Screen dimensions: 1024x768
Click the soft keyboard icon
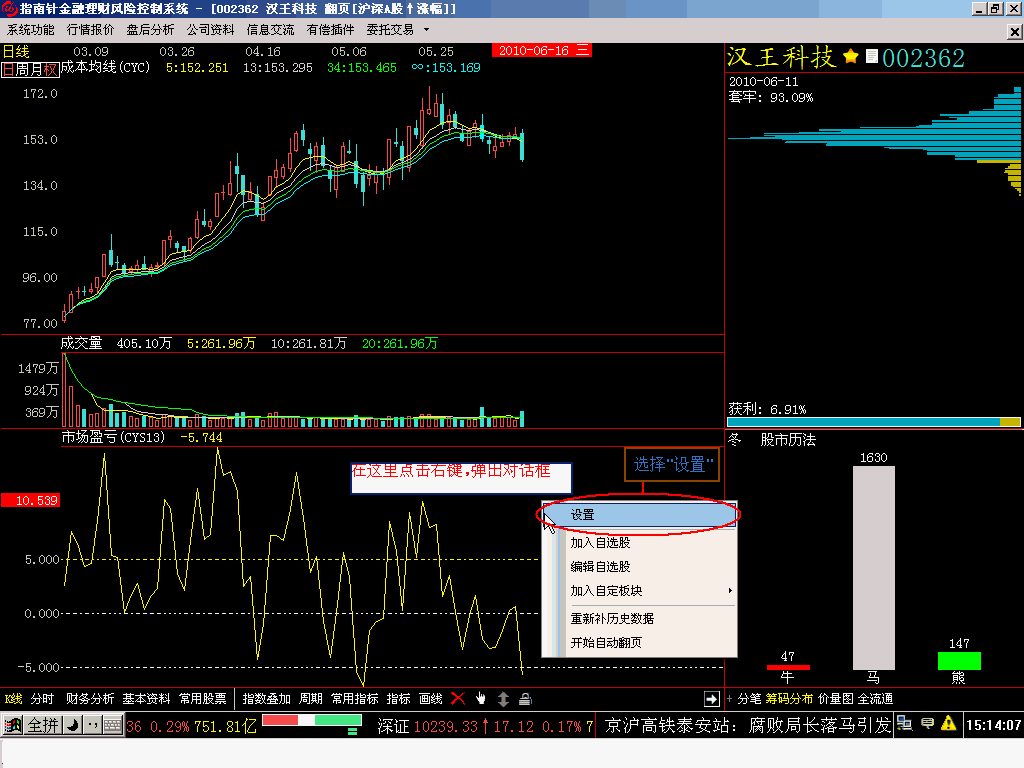112,725
